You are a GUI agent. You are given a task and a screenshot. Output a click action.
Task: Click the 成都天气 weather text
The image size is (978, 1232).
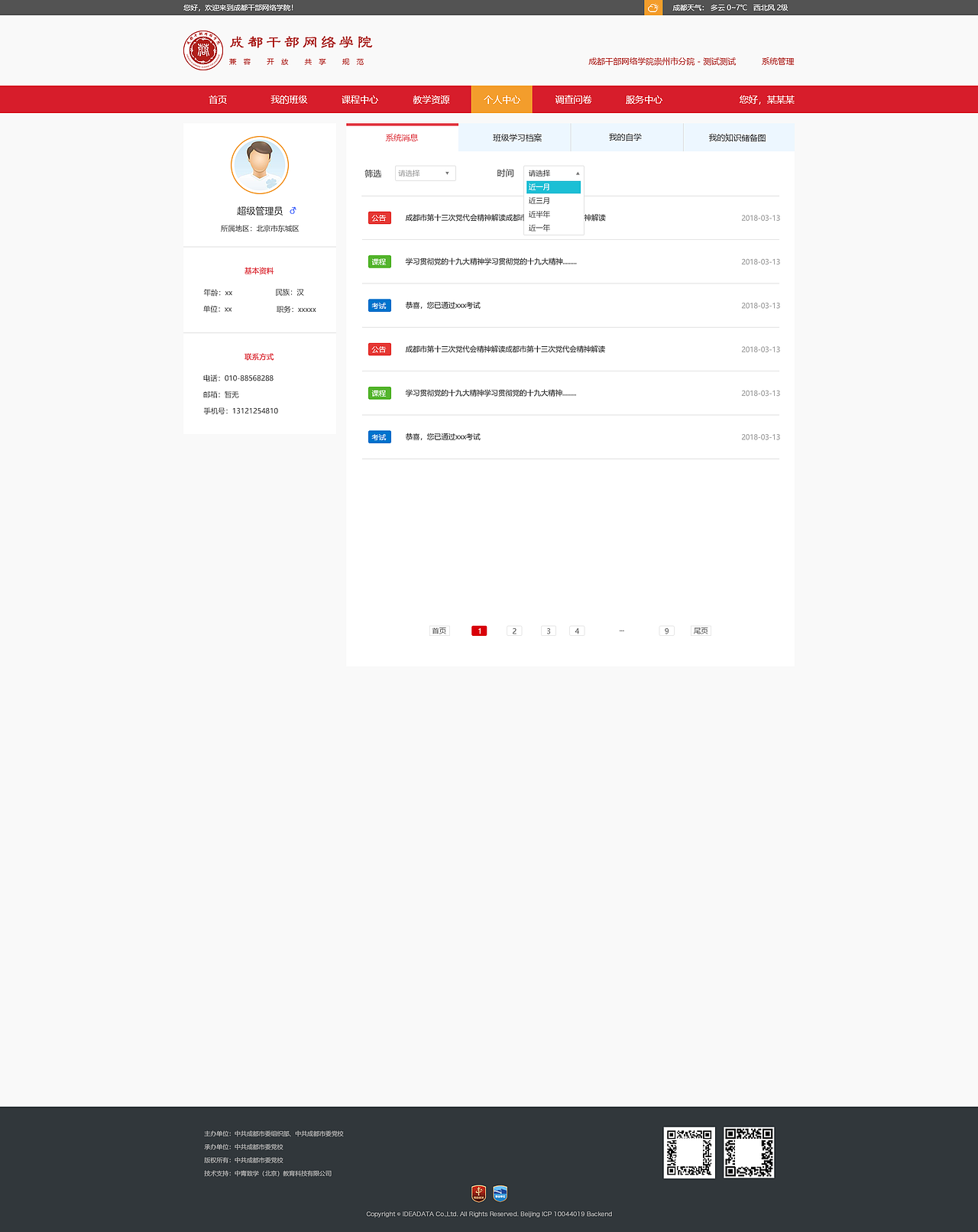point(730,8)
